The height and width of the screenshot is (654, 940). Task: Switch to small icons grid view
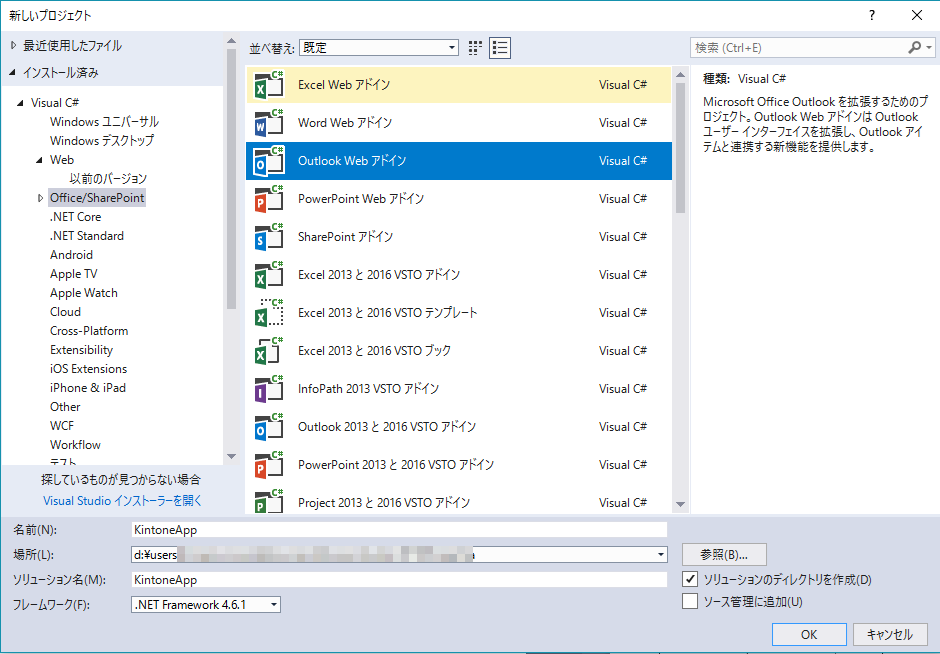click(475, 48)
